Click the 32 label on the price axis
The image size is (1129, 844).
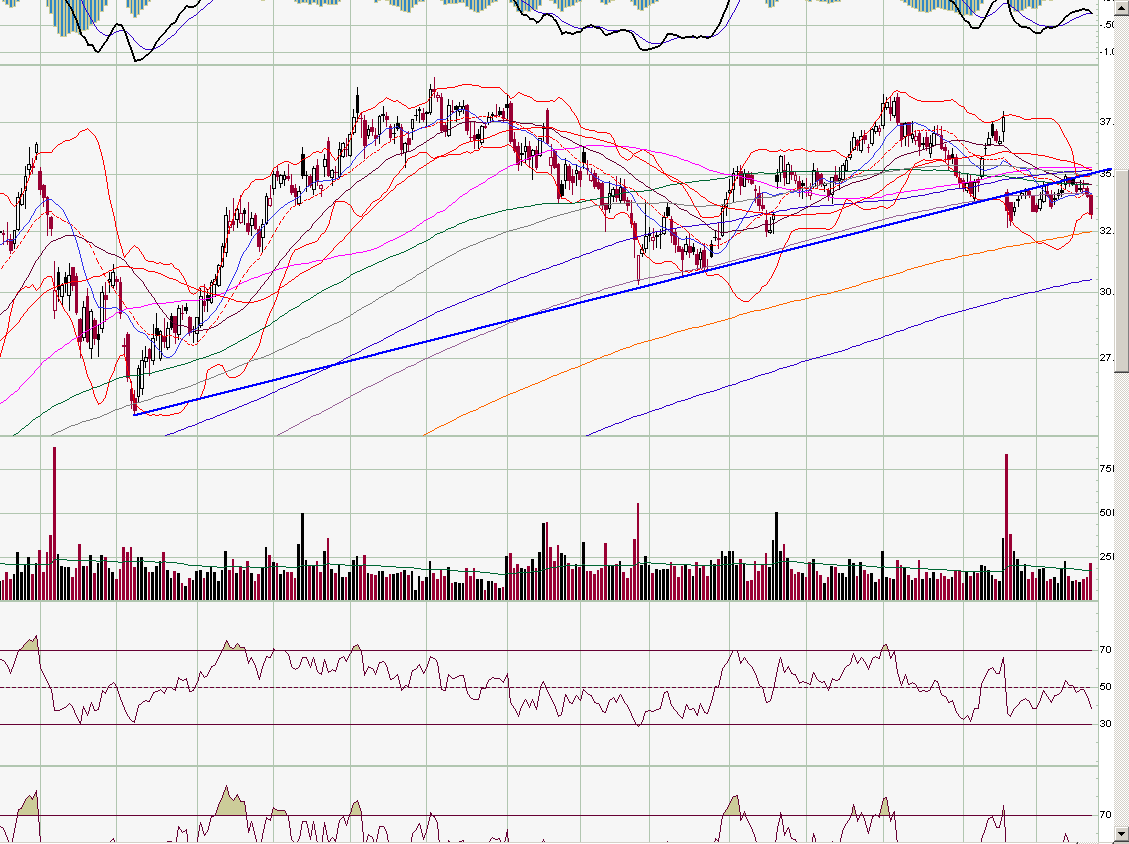click(1106, 231)
